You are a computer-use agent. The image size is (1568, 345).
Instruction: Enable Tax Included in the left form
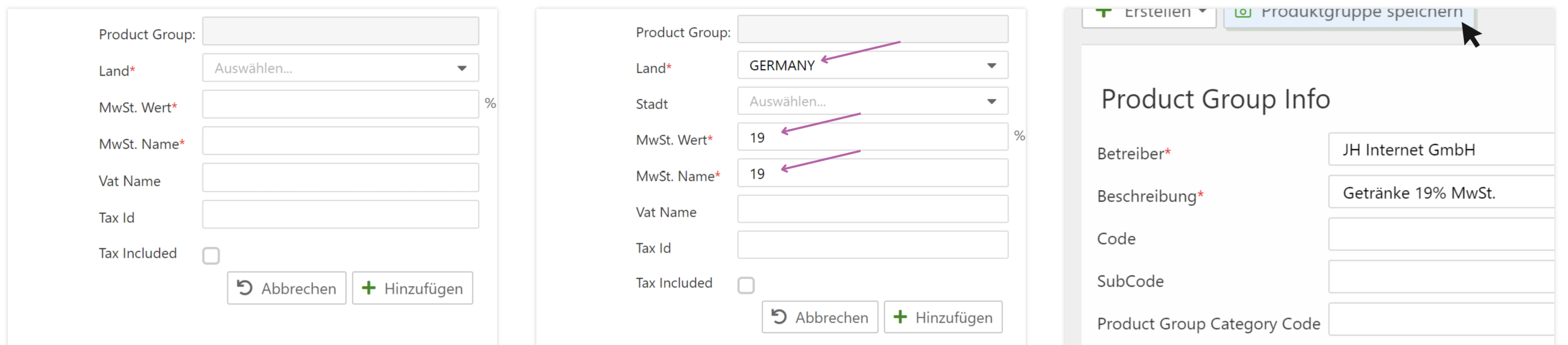tap(211, 255)
